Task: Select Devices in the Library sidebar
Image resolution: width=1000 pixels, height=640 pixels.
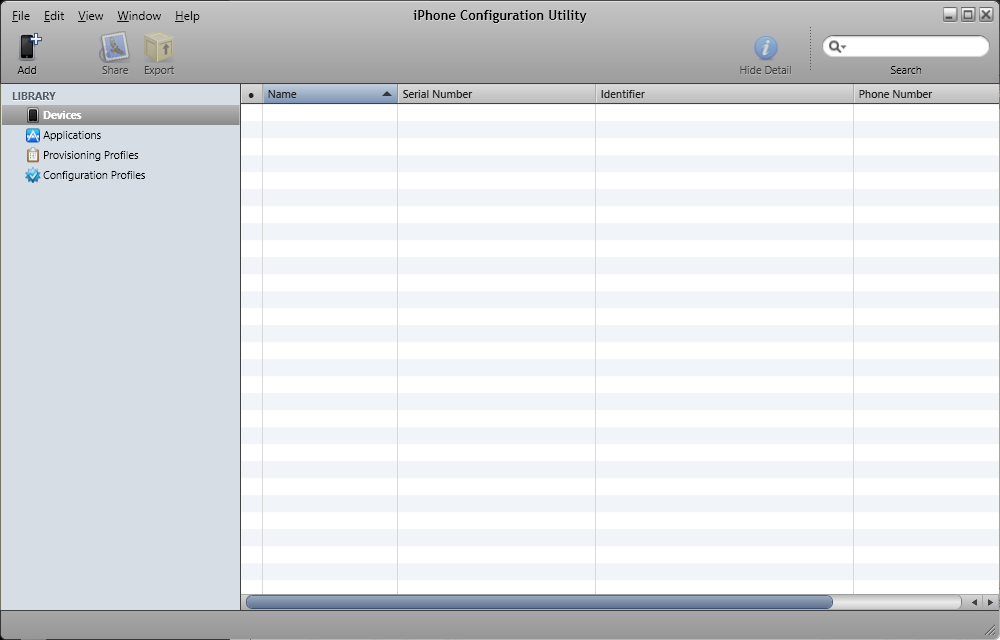Action: click(62, 115)
